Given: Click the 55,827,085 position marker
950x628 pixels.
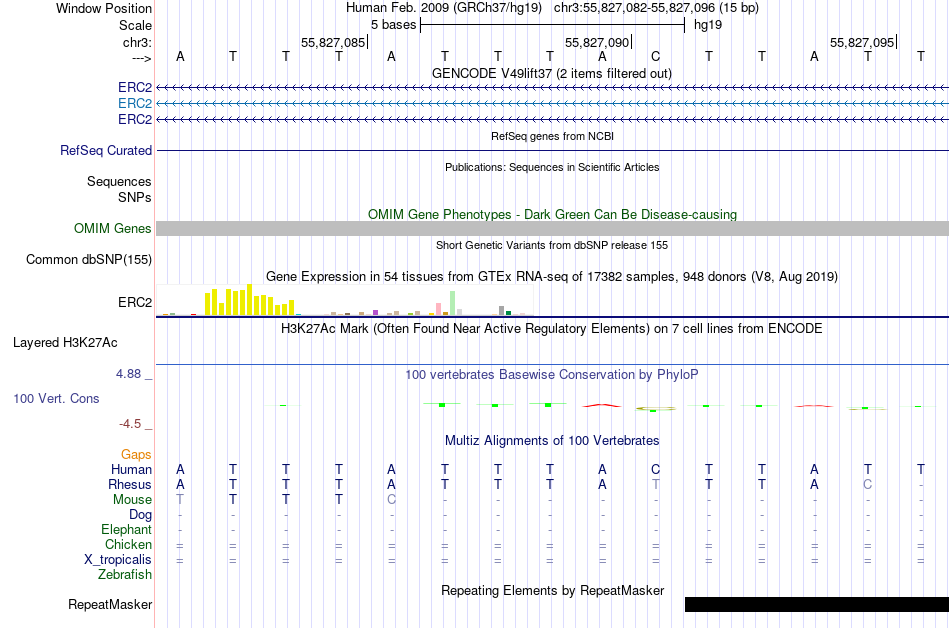Looking at the screenshot, I should pos(334,42).
